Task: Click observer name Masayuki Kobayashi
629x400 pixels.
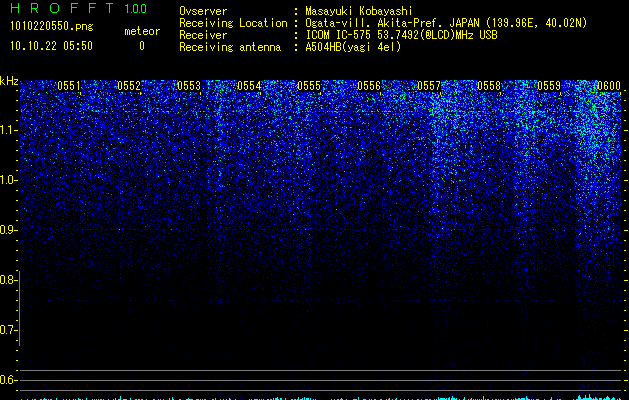Action: click(x=359, y=11)
